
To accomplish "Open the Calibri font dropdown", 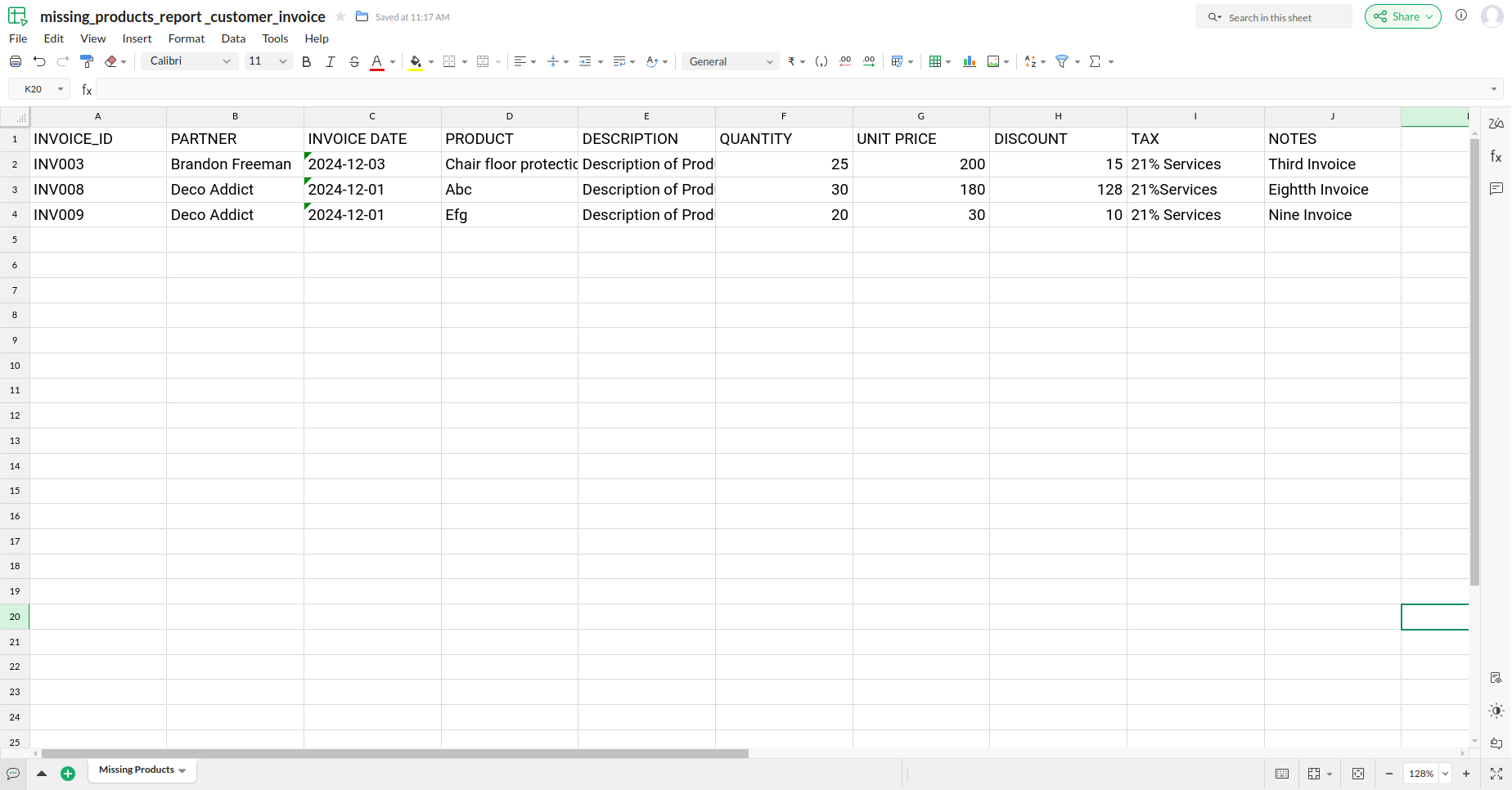I will click(190, 61).
